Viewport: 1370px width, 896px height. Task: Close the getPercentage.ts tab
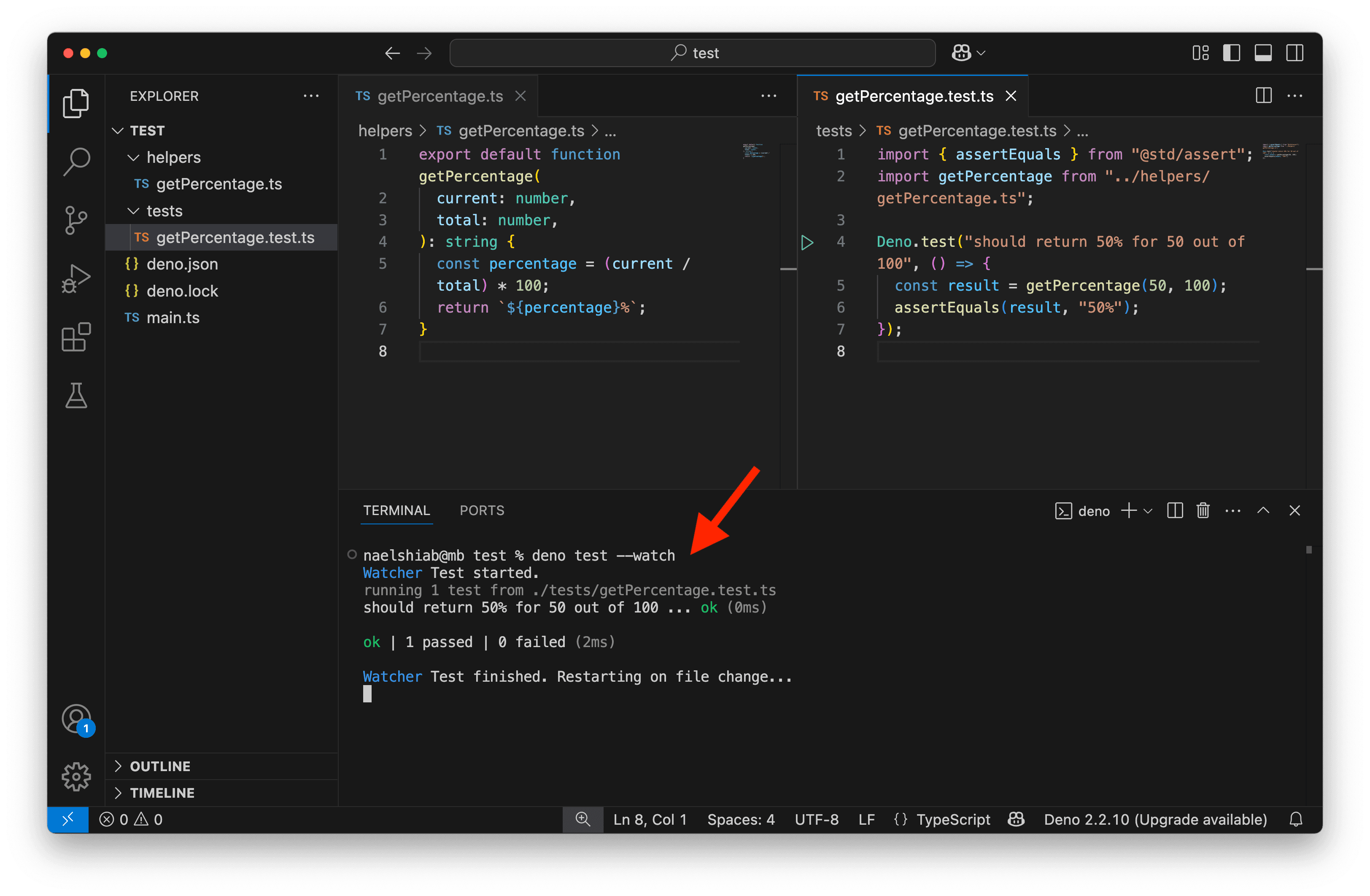(520, 96)
